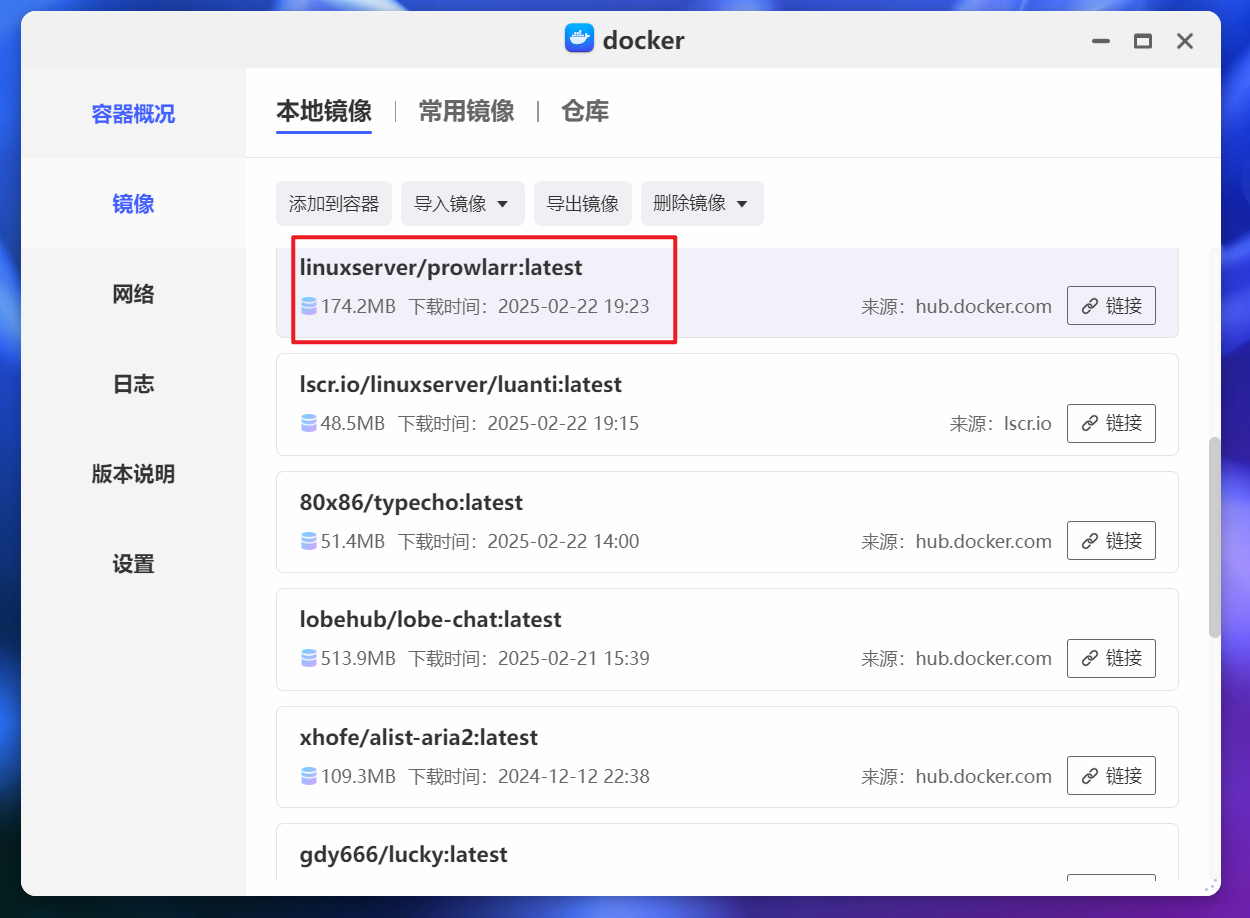Open the 删除镜像 dropdown
Image resolution: width=1250 pixels, height=918 pixels.
pyautogui.click(x=702, y=204)
